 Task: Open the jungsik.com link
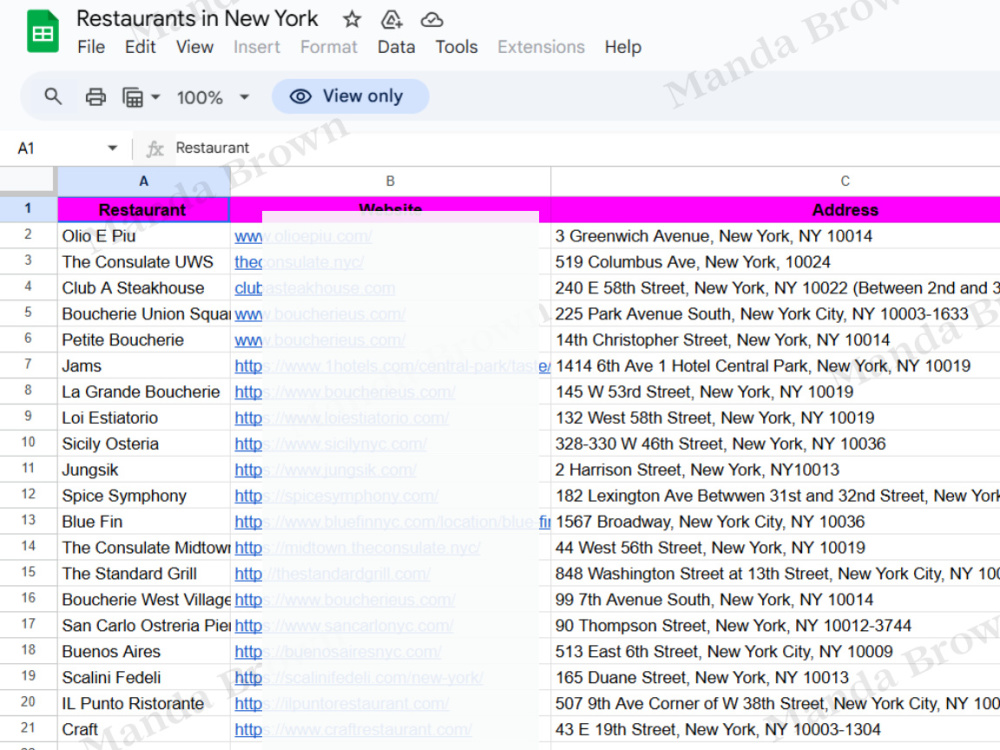point(325,471)
